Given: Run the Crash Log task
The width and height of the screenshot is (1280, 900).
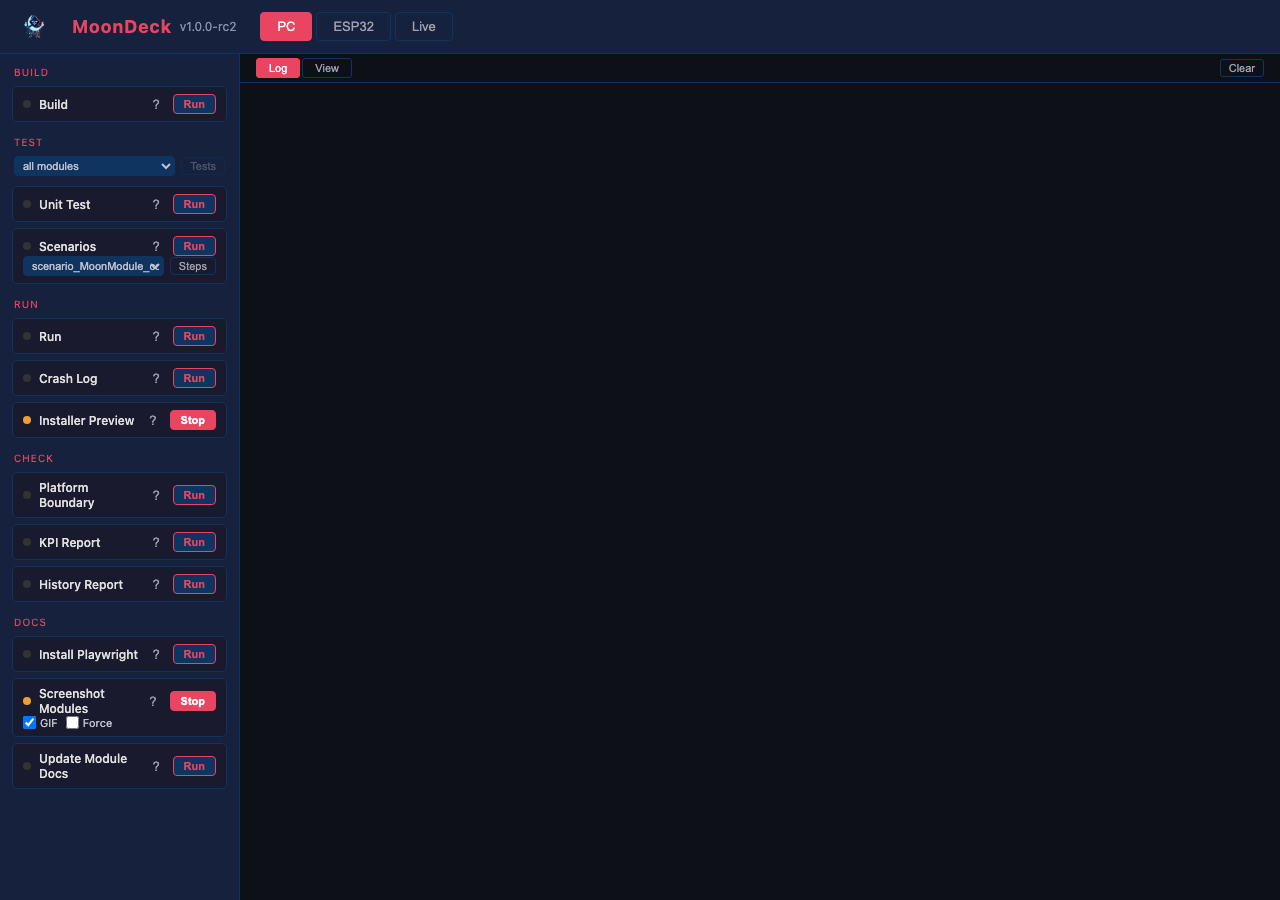Looking at the screenshot, I should (194, 378).
